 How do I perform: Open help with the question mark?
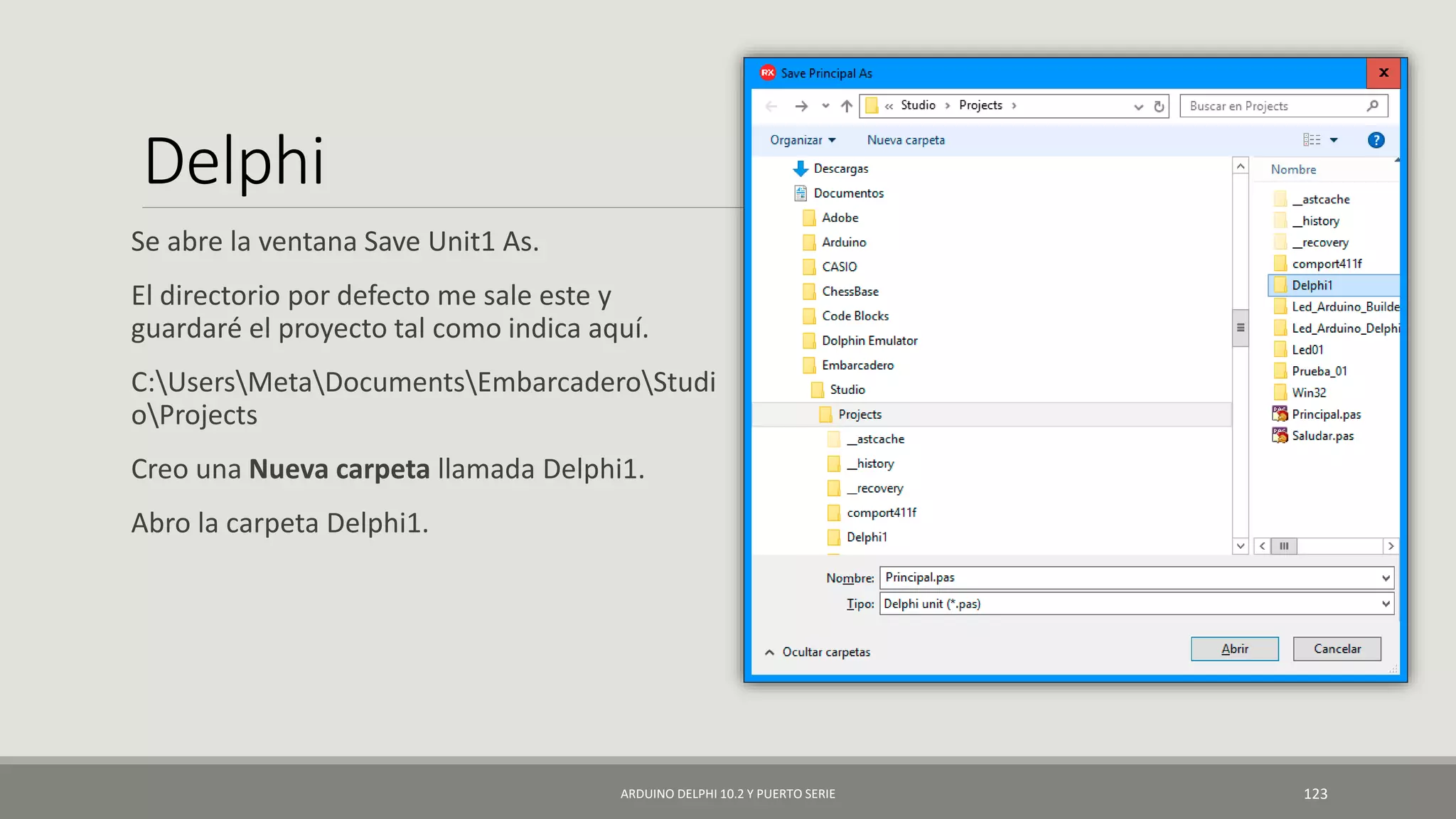1376,140
